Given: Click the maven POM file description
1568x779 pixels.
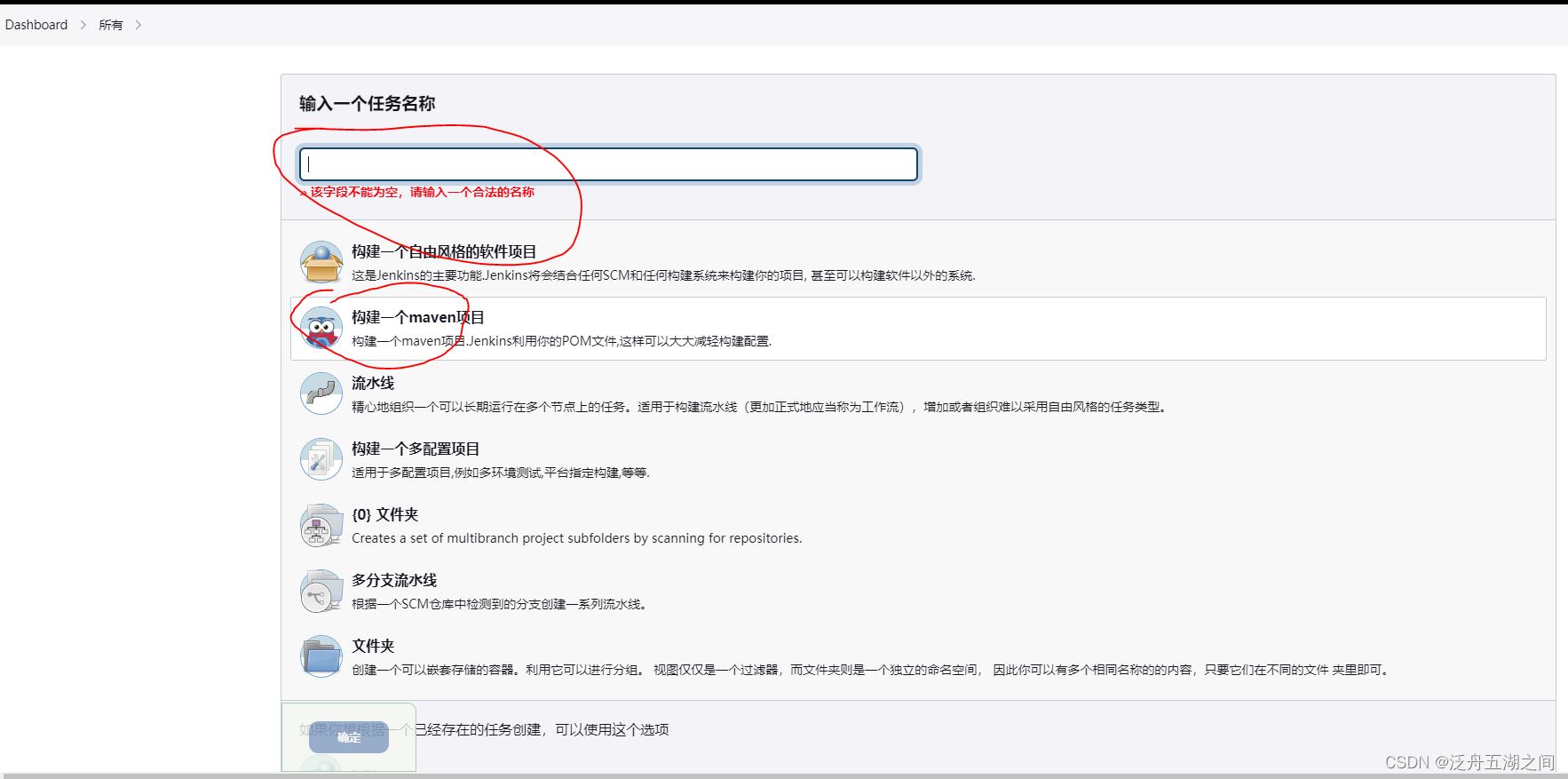Looking at the screenshot, I should coord(562,341).
